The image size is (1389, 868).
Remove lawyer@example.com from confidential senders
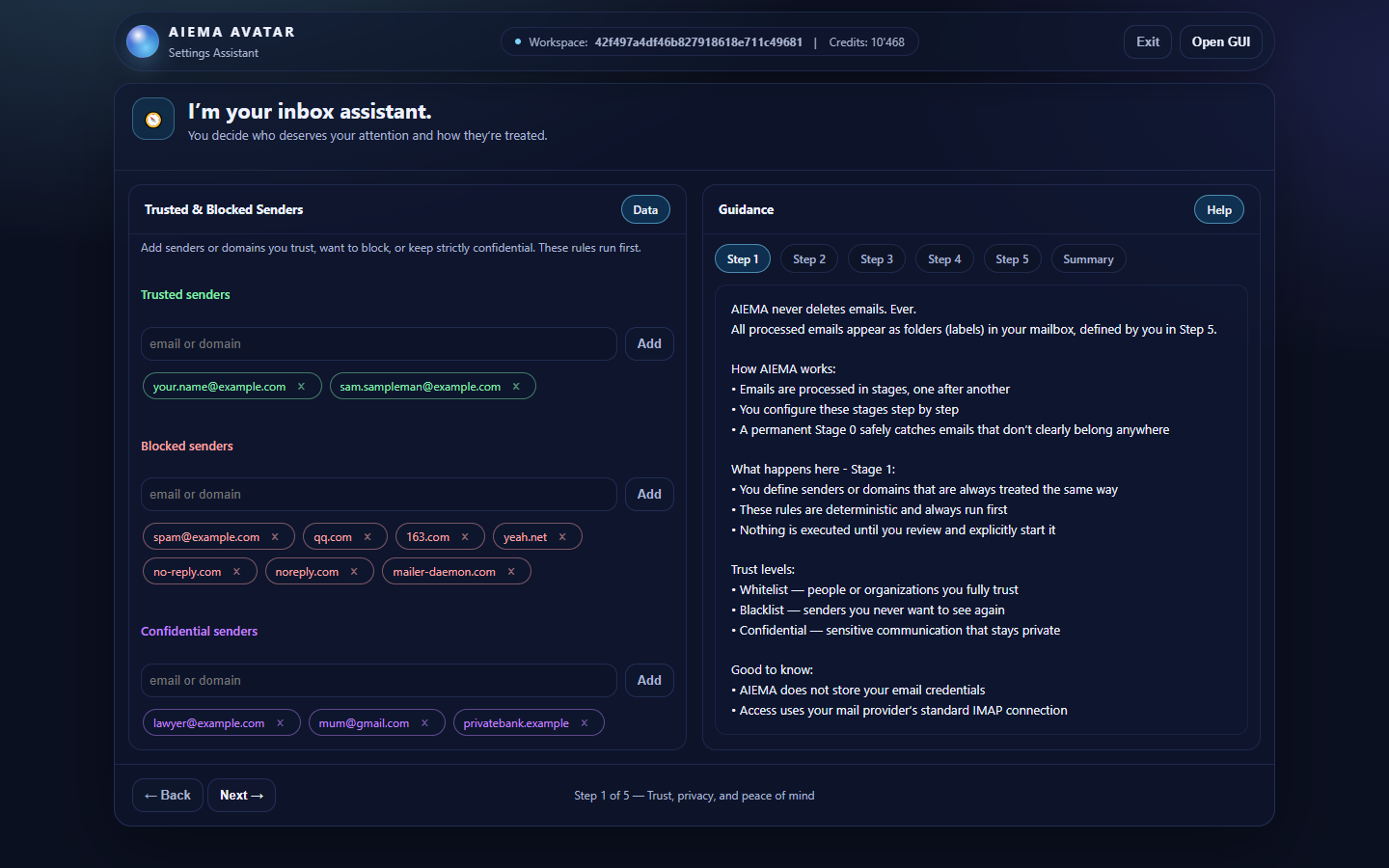tap(281, 723)
